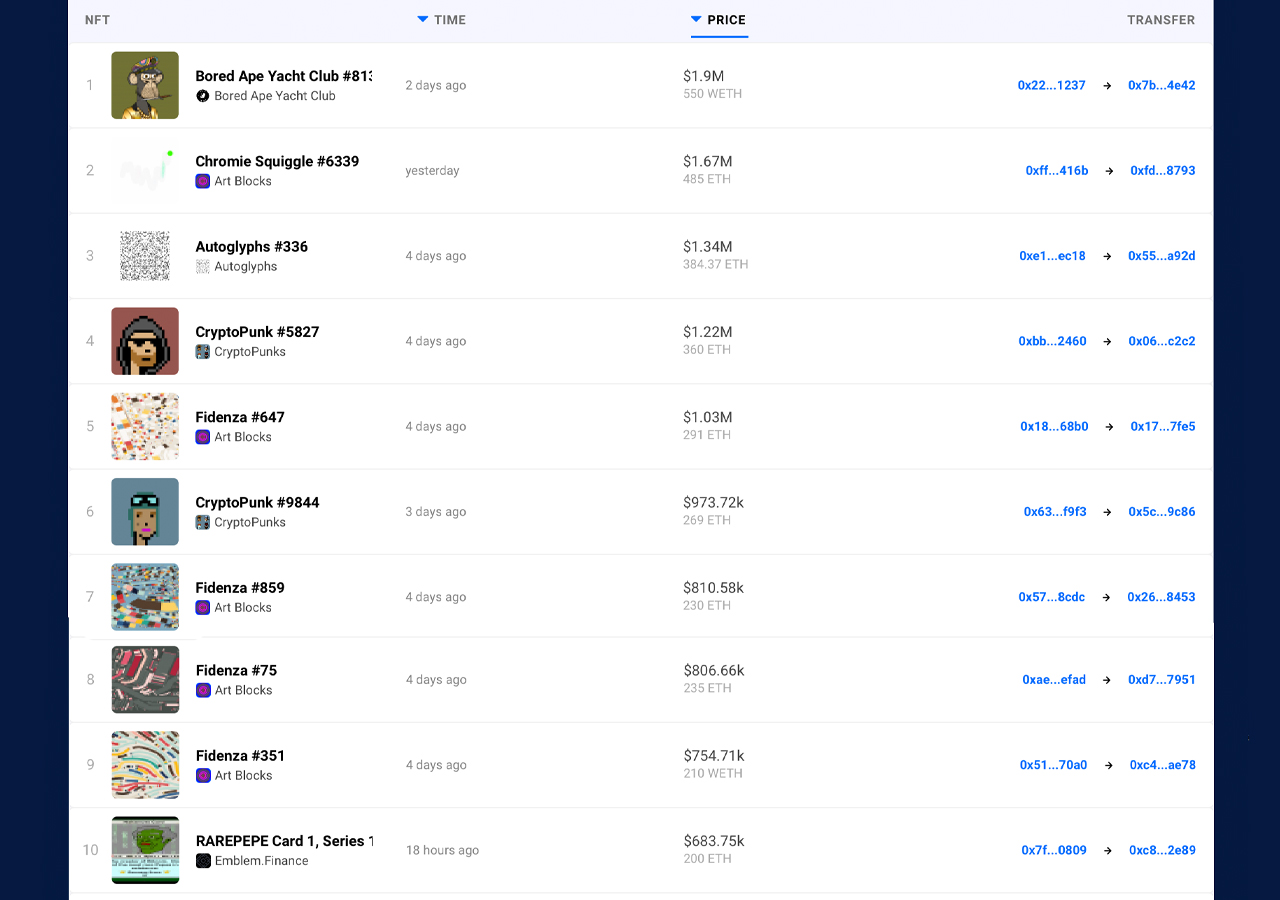Open sender address 0xbb...2460
1280x900 pixels.
(x=1053, y=341)
